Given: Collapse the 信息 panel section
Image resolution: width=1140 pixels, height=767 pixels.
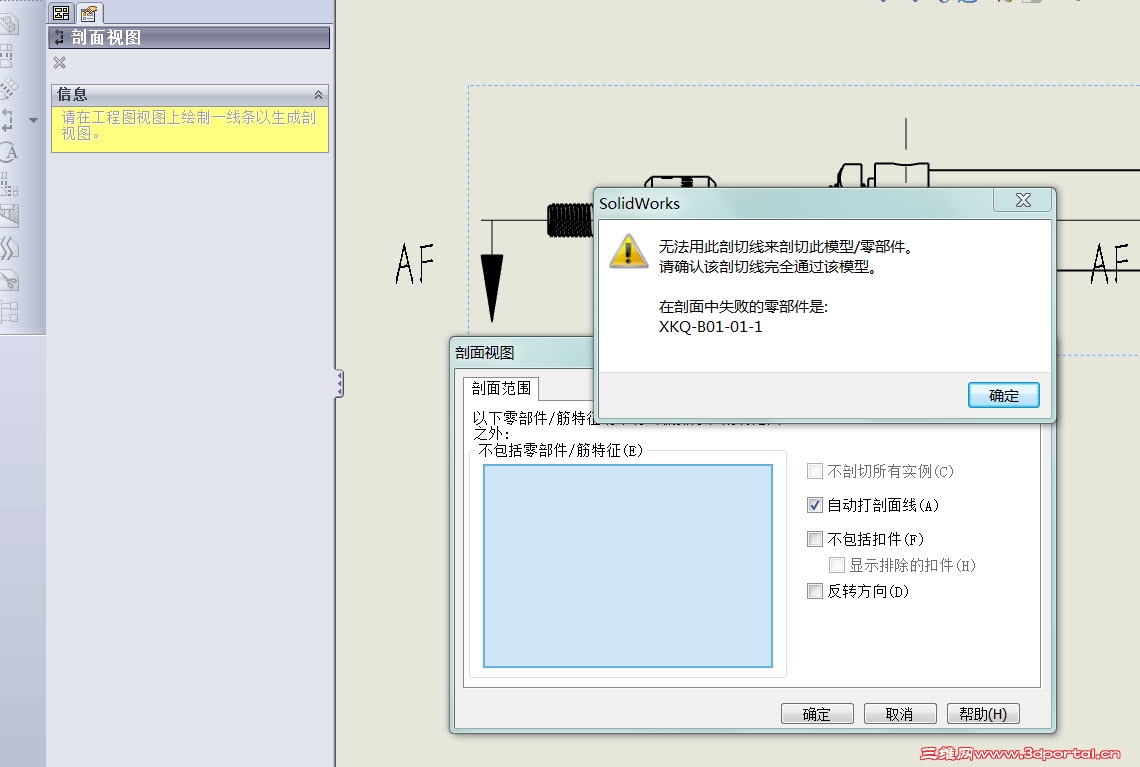Looking at the screenshot, I should [318, 95].
